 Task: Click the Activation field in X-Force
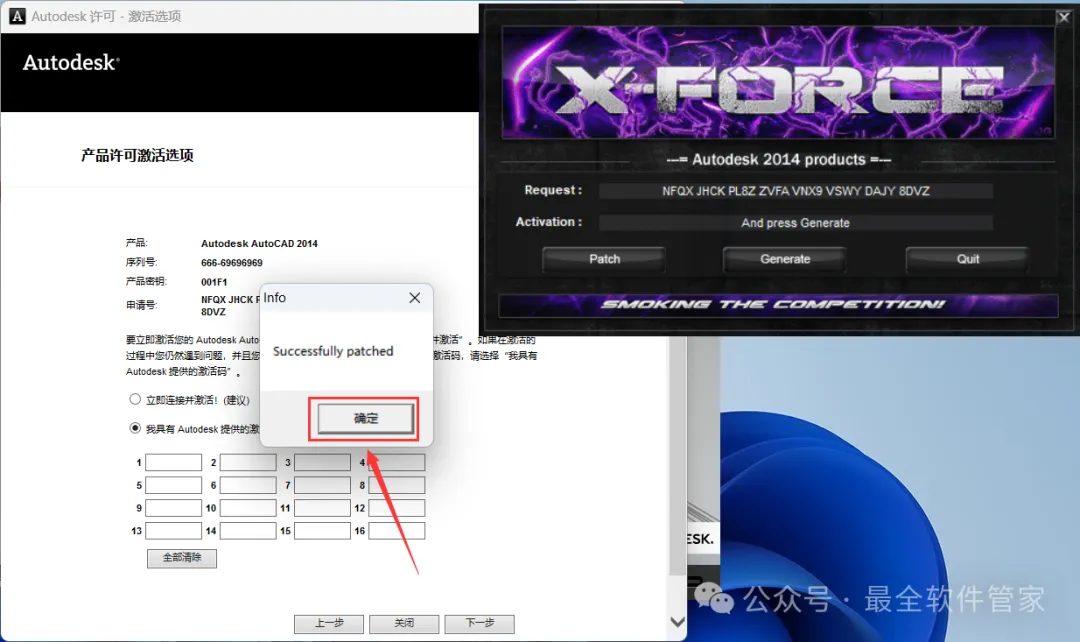click(x=796, y=222)
